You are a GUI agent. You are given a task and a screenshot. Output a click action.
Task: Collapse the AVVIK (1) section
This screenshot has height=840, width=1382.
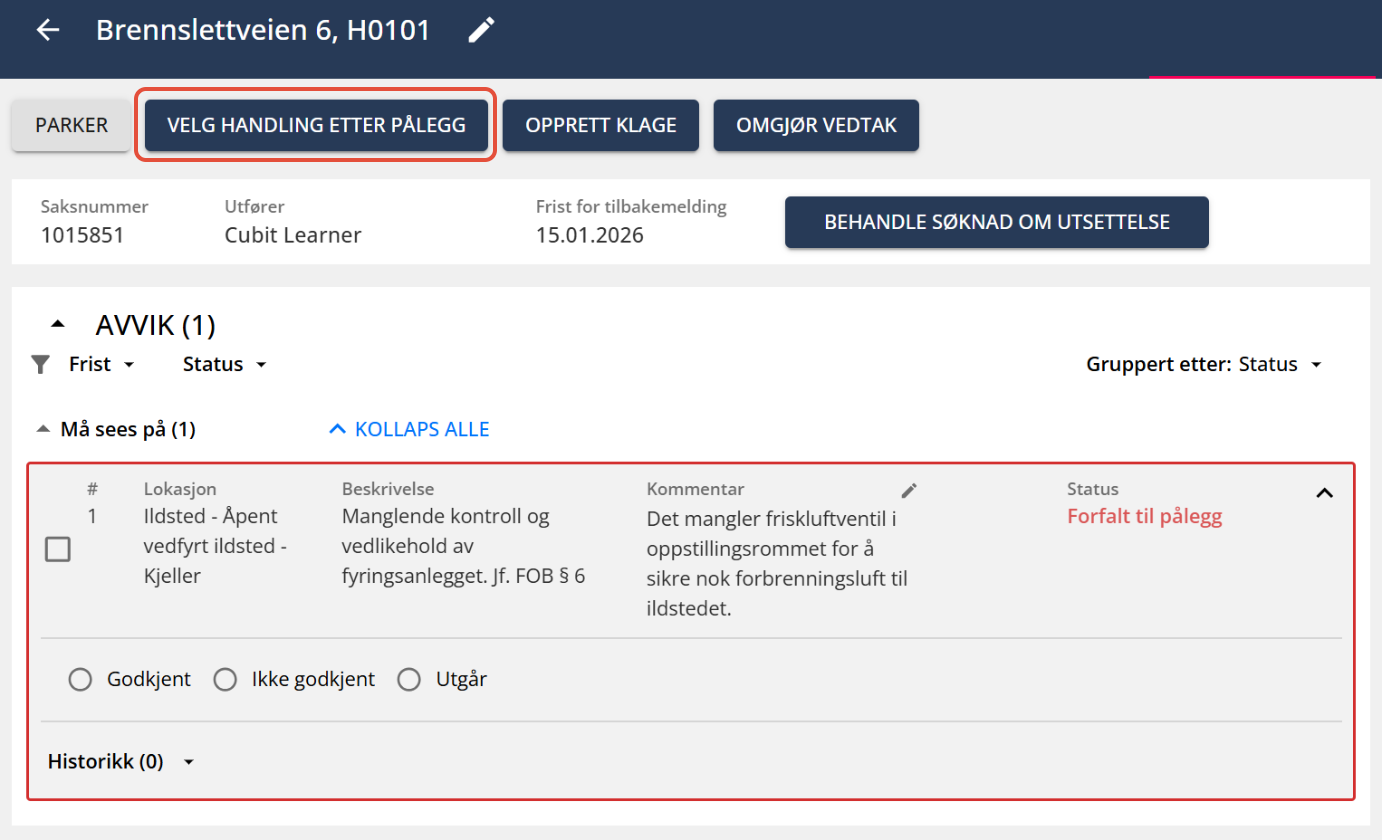point(58,324)
